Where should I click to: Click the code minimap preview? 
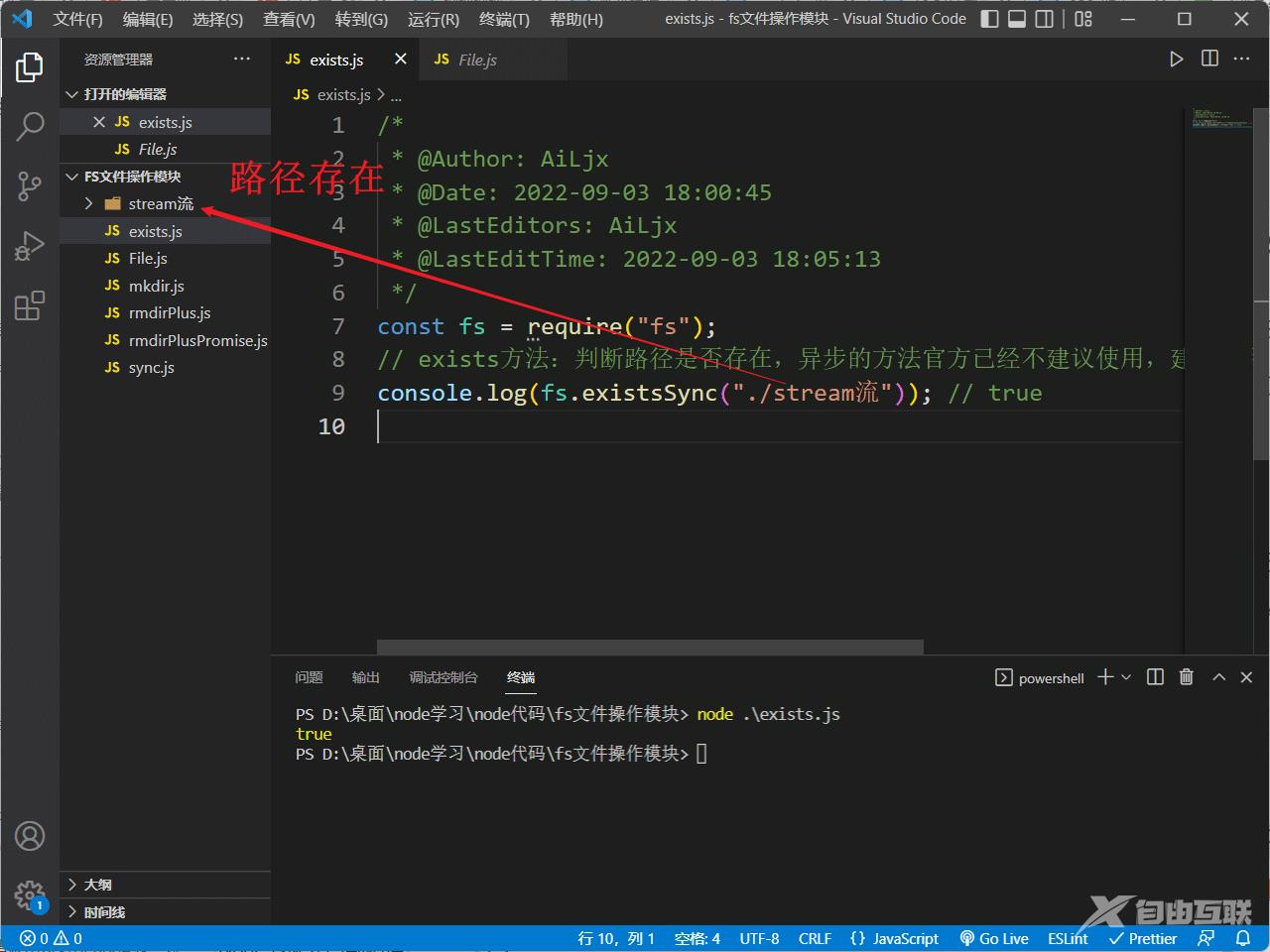[x=1221, y=118]
